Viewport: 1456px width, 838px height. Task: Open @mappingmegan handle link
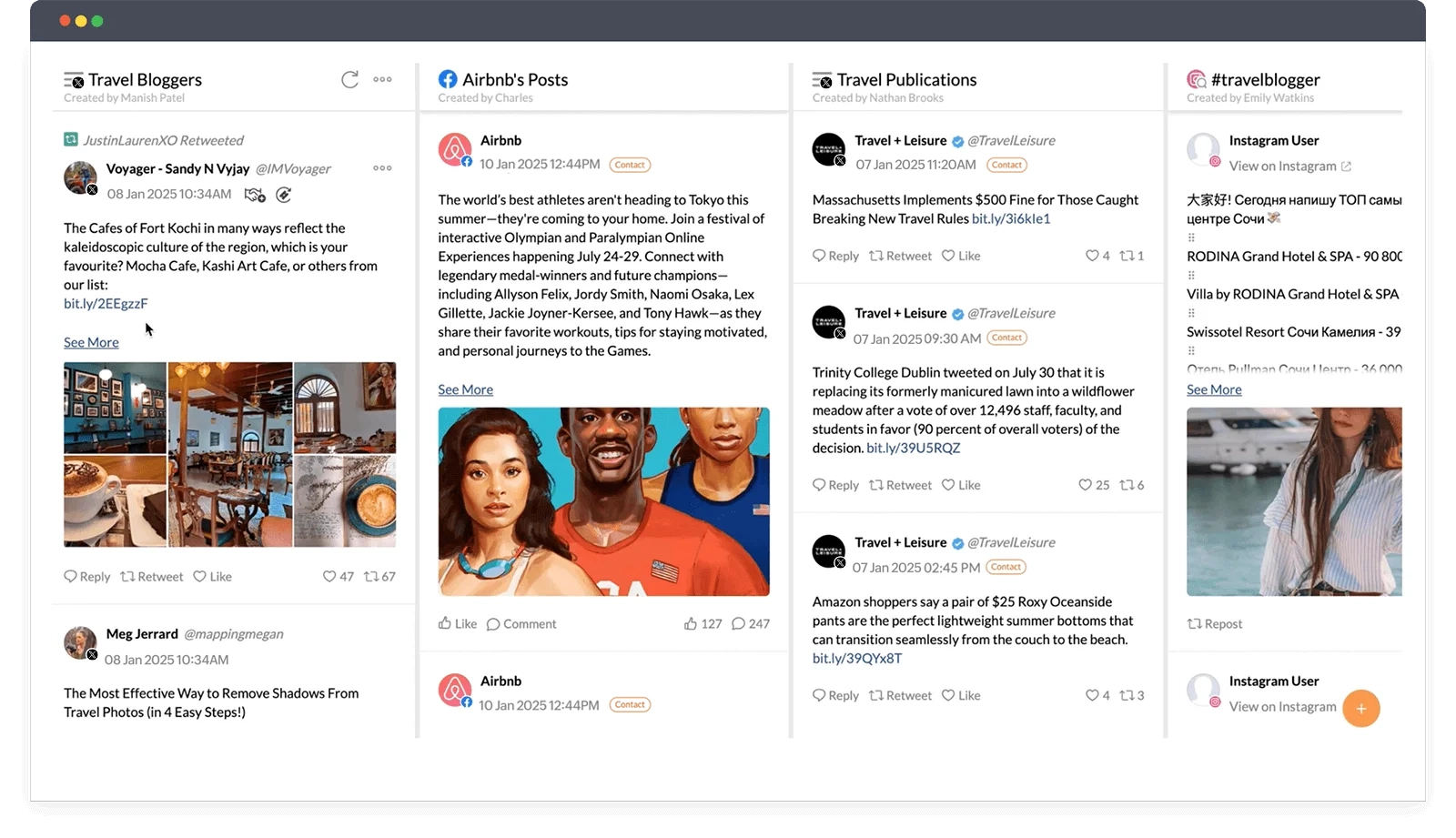(x=234, y=634)
